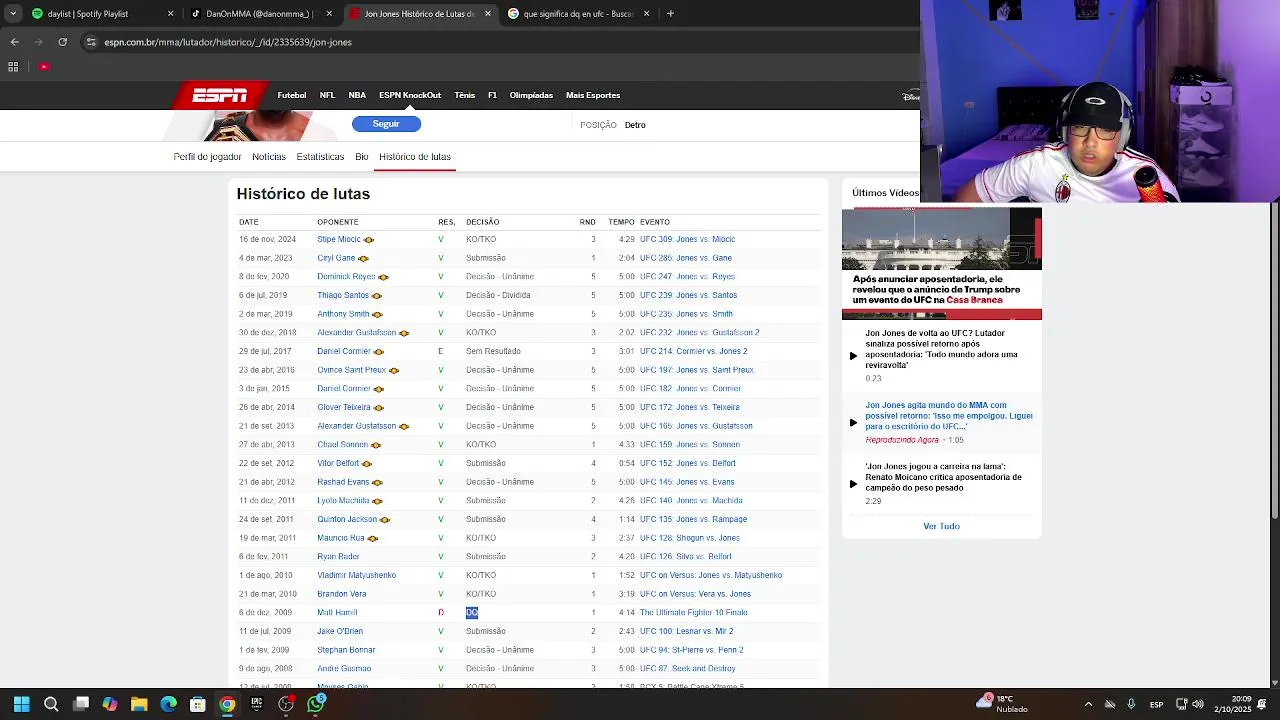This screenshot has height=720, width=1280.
Task: Open the apps grid in bookmarks bar
Action: (x=13, y=67)
